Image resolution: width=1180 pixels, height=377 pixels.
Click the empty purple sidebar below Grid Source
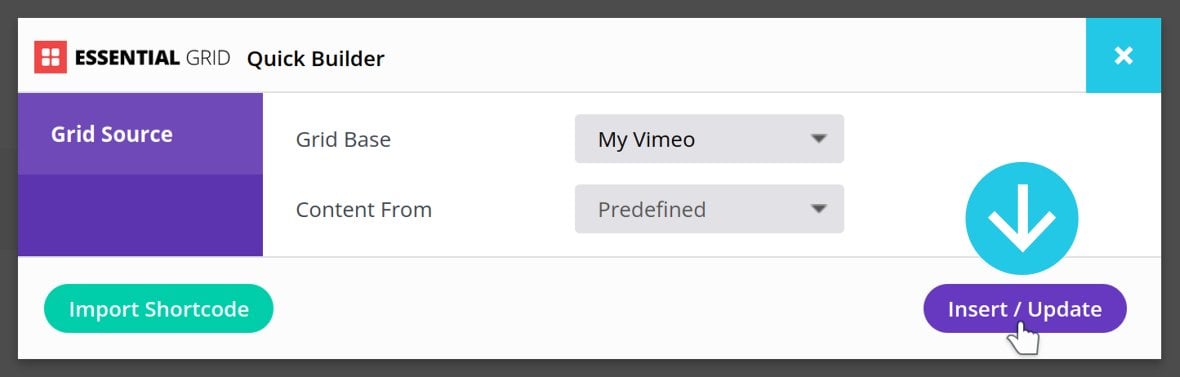tap(140, 215)
